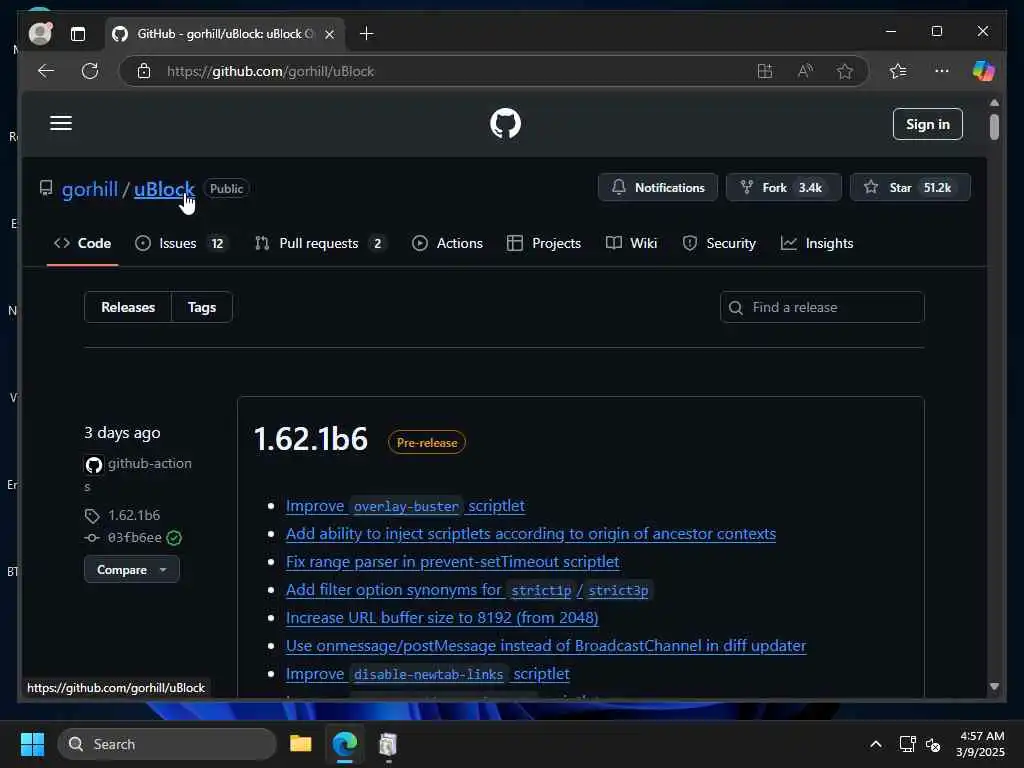Click the Notifications button
The image size is (1024, 768).
tap(658, 187)
